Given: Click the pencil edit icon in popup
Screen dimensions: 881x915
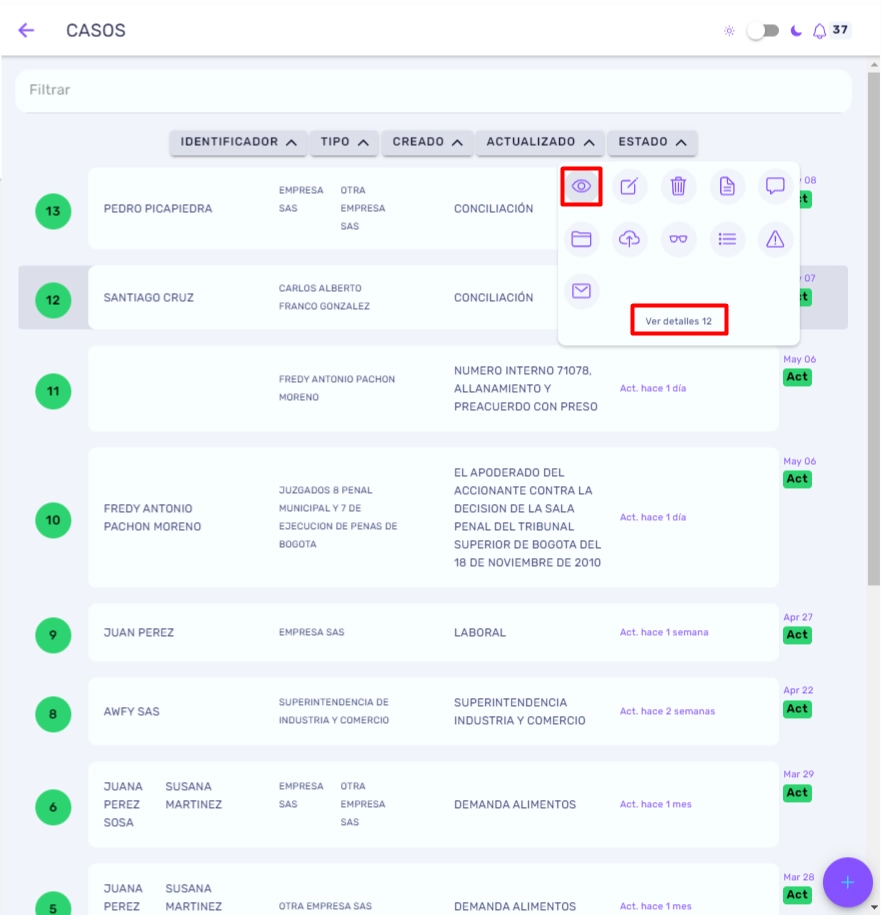Looking at the screenshot, I should [x=629, y=187].
